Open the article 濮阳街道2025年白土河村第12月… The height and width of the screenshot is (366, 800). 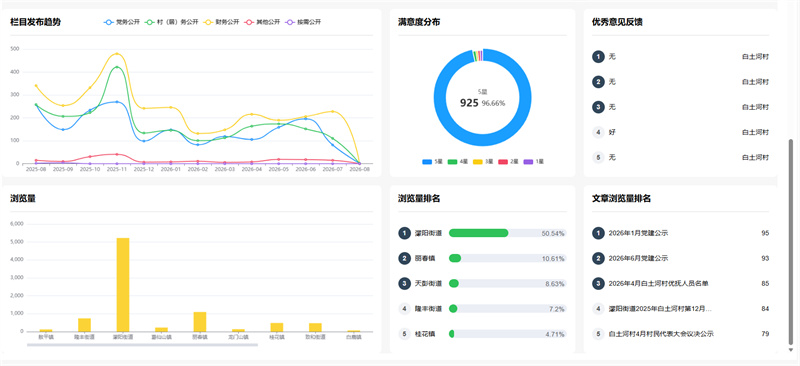click(660, 309)
